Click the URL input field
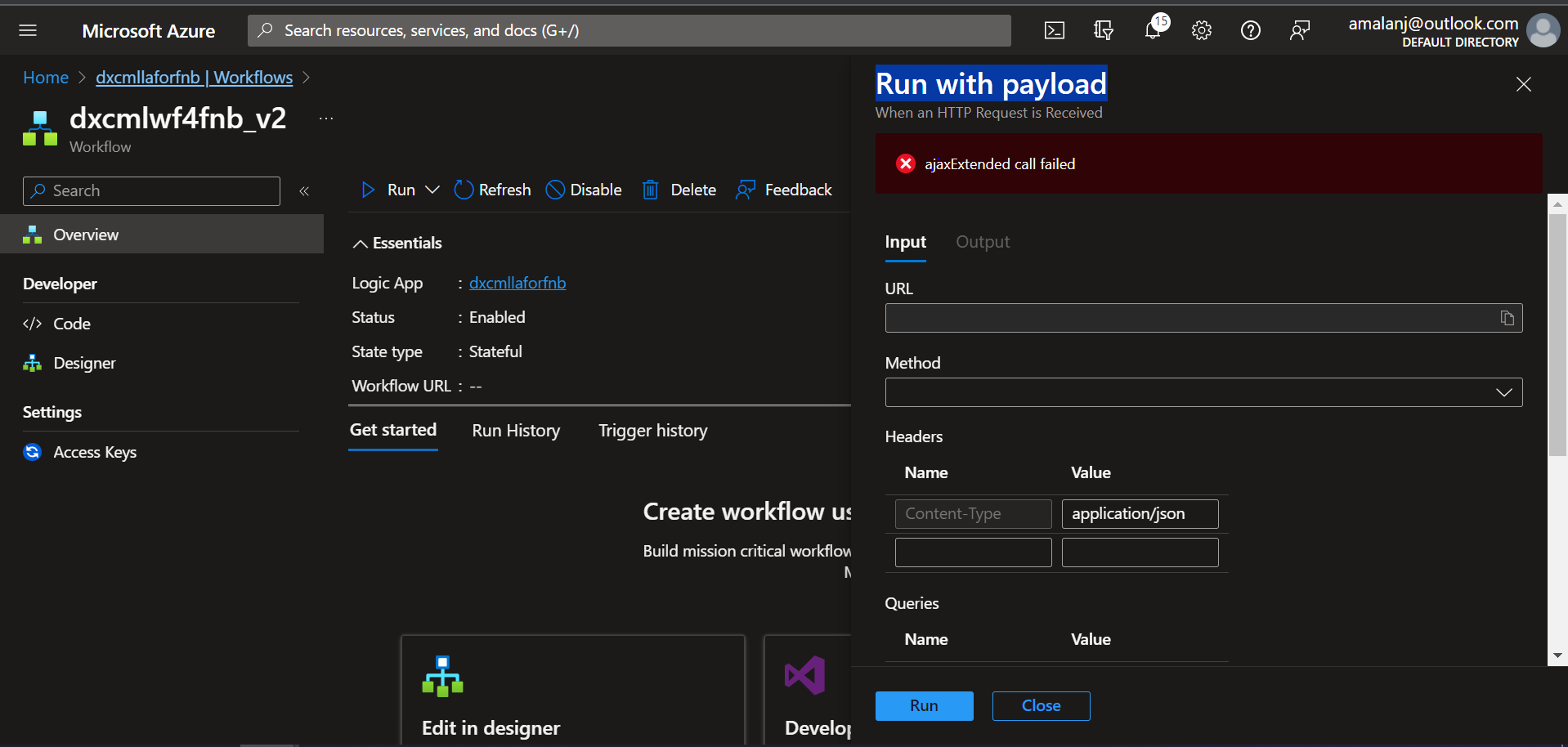Screen dimensions: 1568x747 pos(1203,318)
